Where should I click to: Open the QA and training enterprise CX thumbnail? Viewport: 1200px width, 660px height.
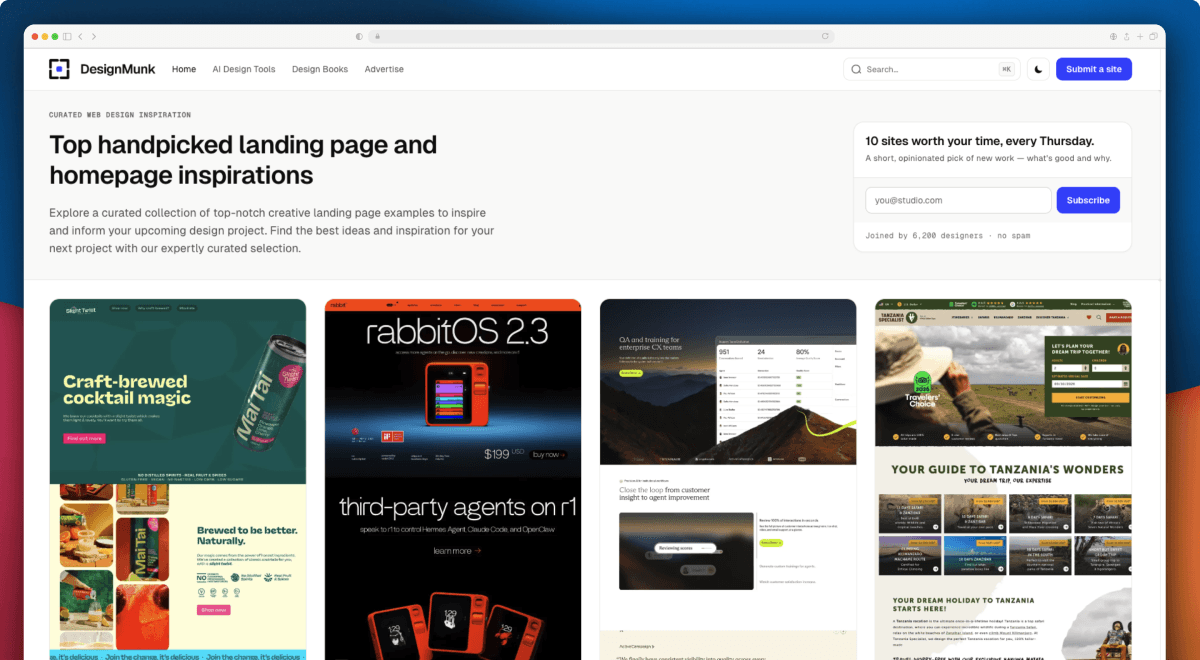pos(728,479)
